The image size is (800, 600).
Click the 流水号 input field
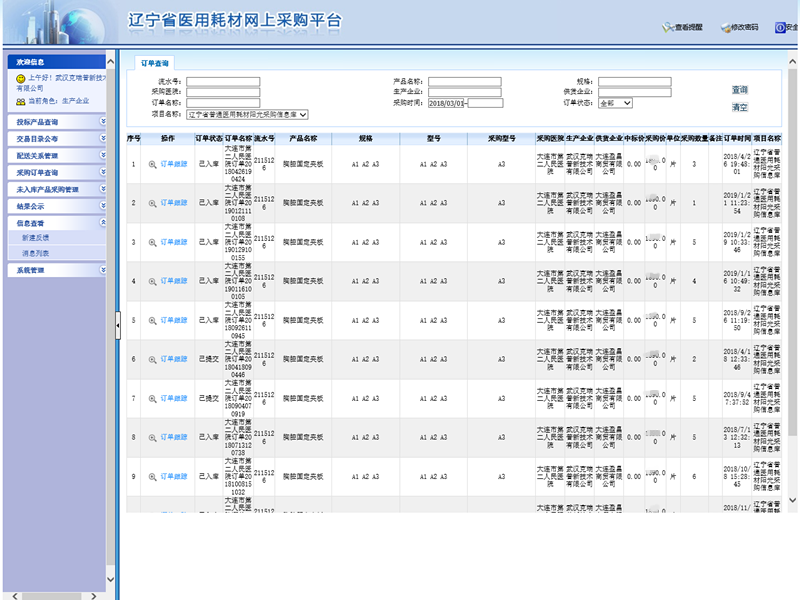pyautogui.click(x=222, y=82)
